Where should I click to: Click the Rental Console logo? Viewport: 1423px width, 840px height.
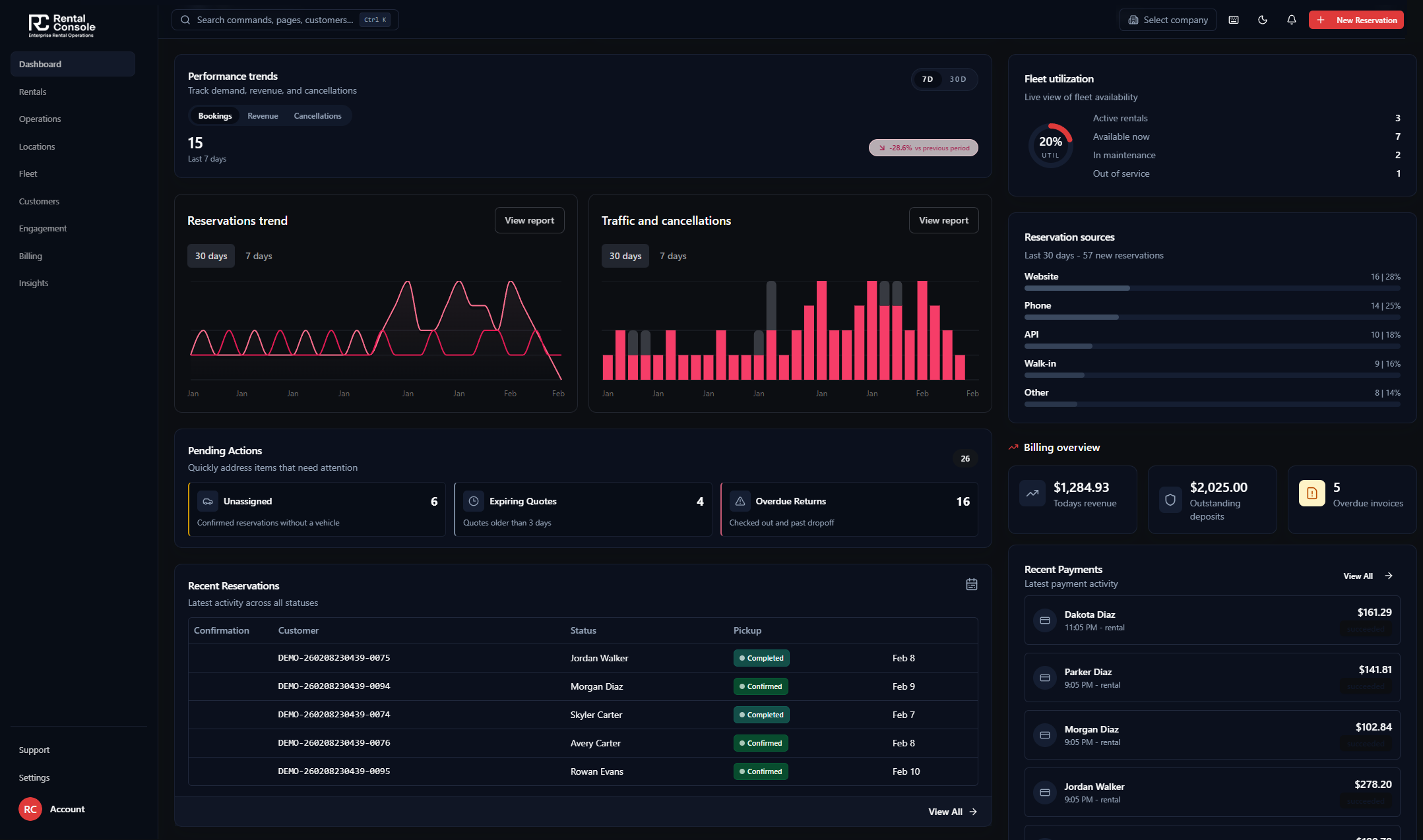tap(58, 24)
